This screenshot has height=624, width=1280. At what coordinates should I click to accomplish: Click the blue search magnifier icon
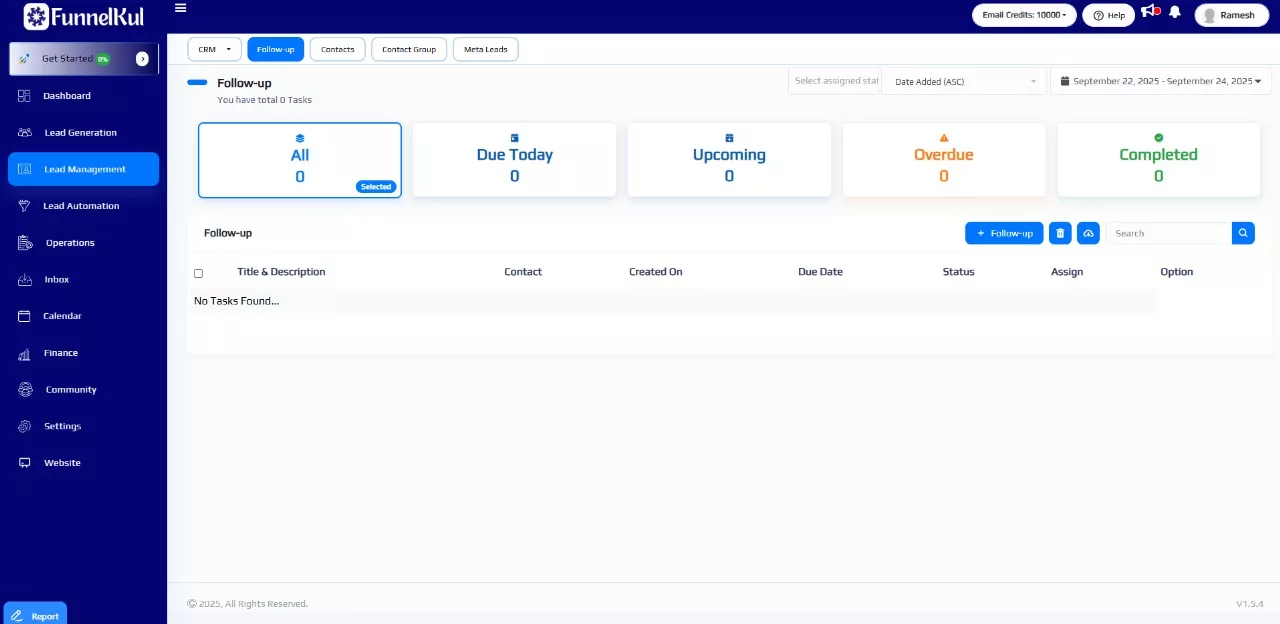pos(1243,233)
